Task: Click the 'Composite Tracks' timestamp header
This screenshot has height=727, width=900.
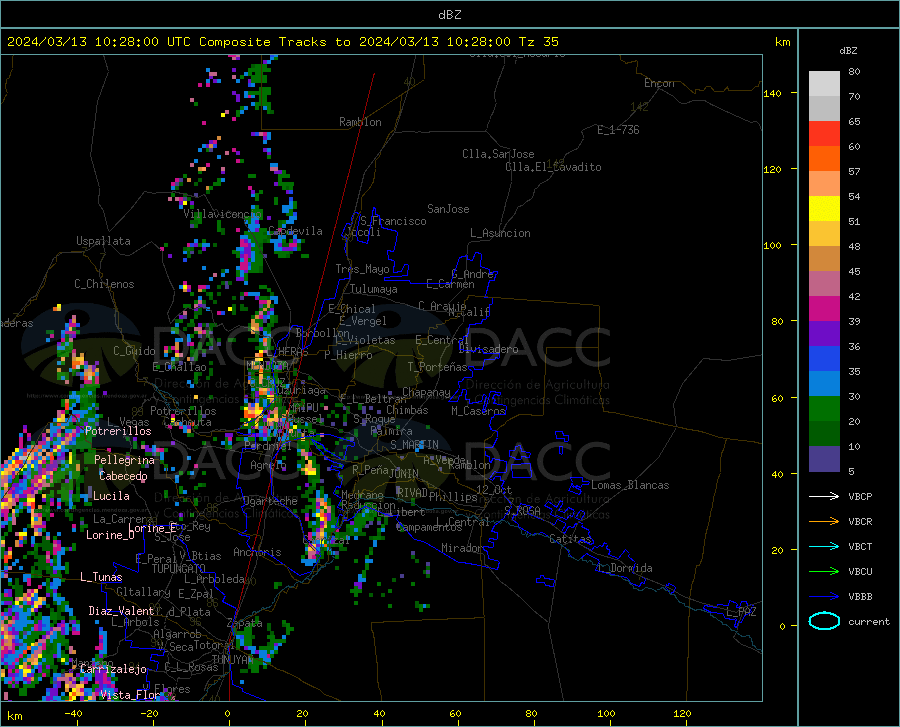Action: 282,42
